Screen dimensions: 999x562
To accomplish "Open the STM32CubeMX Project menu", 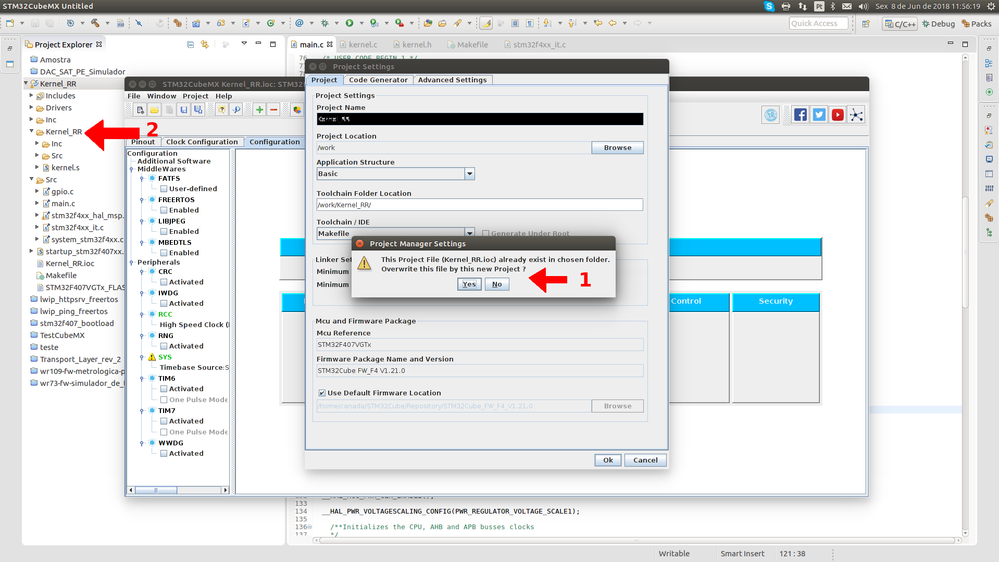I will click(x=195, y=96).
